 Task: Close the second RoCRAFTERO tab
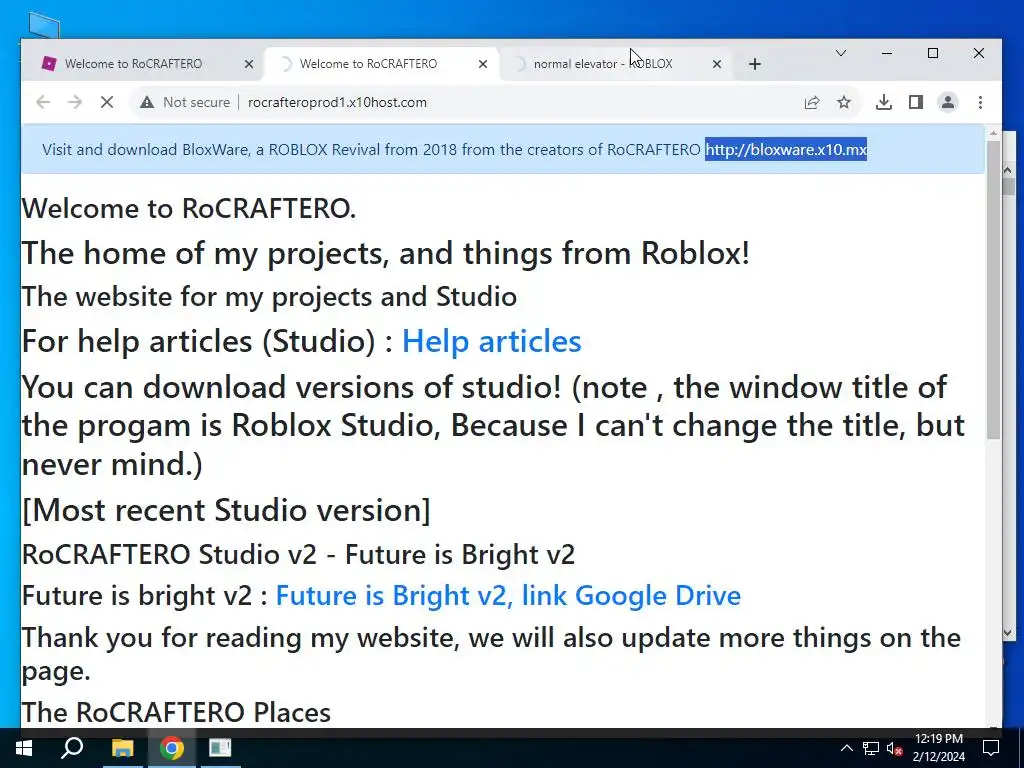pos(483,64)
